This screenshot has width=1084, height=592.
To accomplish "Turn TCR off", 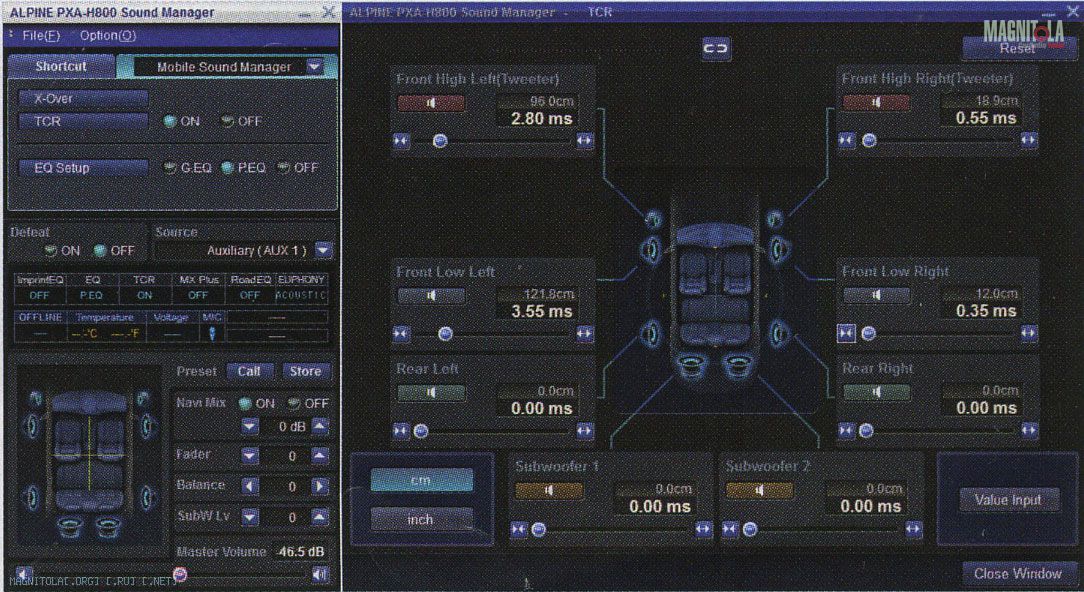I will (227, 121).
